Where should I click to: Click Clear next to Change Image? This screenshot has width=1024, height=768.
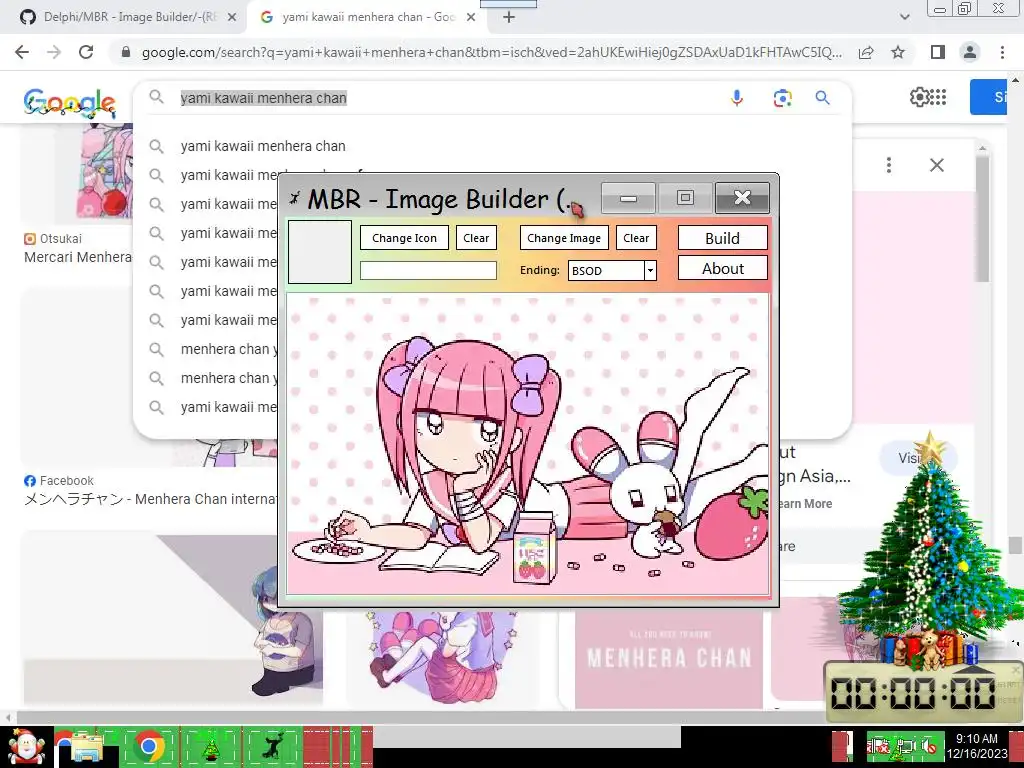pos(636,238)
